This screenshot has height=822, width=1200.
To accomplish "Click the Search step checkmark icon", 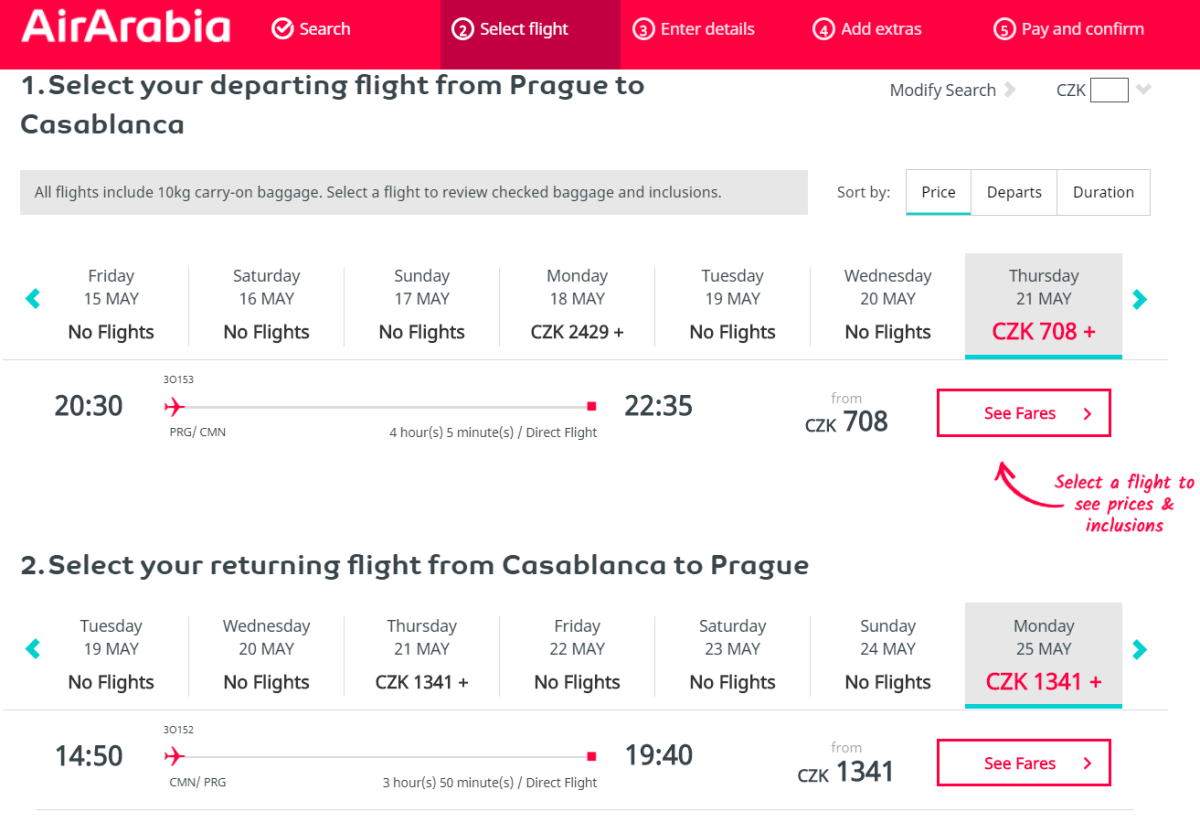I will click(282, 29).
